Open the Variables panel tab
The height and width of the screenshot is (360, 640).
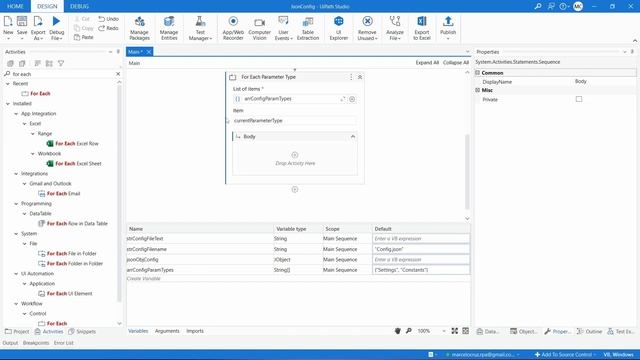pos(138,331)
